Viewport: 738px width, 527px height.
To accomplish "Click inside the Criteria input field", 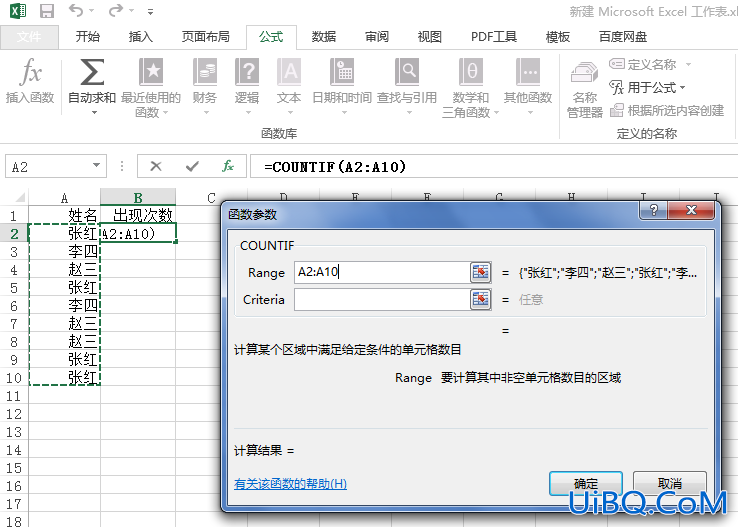I will click(x=382, y=299).
